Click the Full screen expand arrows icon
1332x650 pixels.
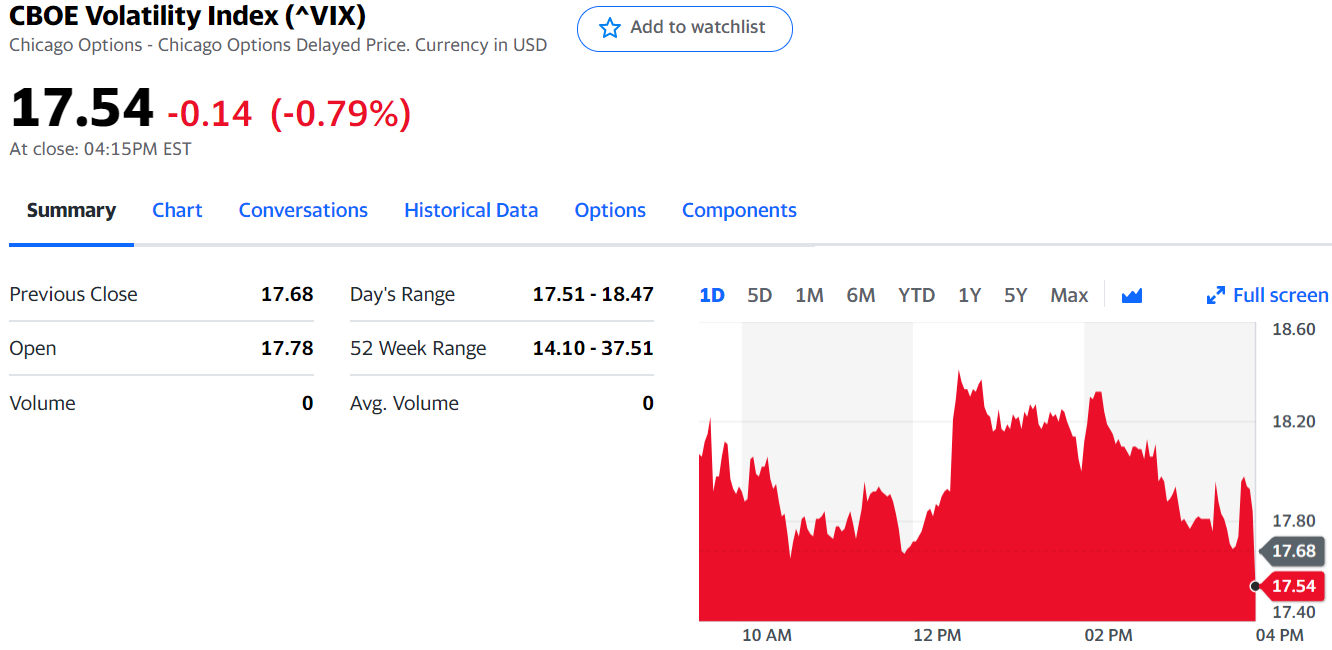coord(1216,295)
